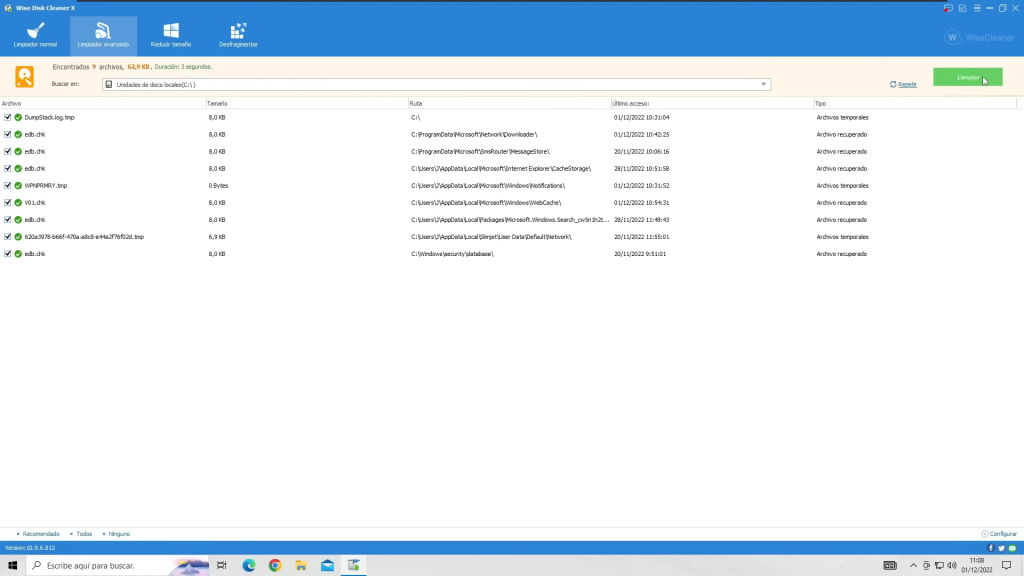The height and width of the screenshot is (576, 1024).
Task: Click the Facebook icon in status bar
Action: tap(990, 548)
